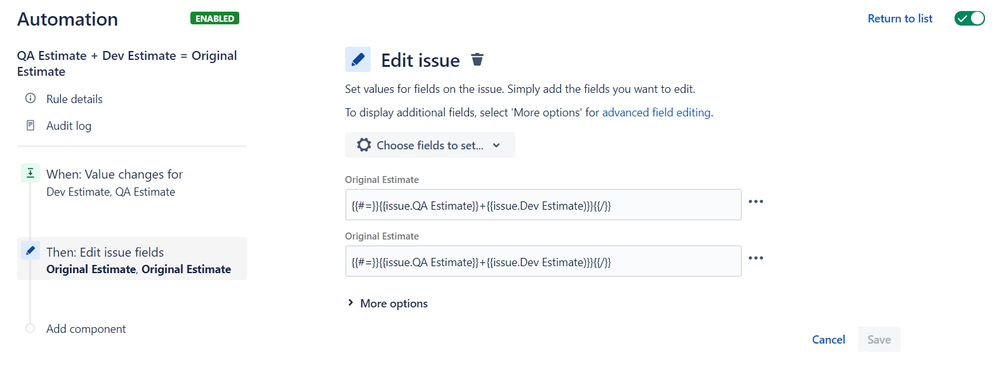
Task: Open the three-dot menu for second Original Estimate
Action: coord(756,258)
